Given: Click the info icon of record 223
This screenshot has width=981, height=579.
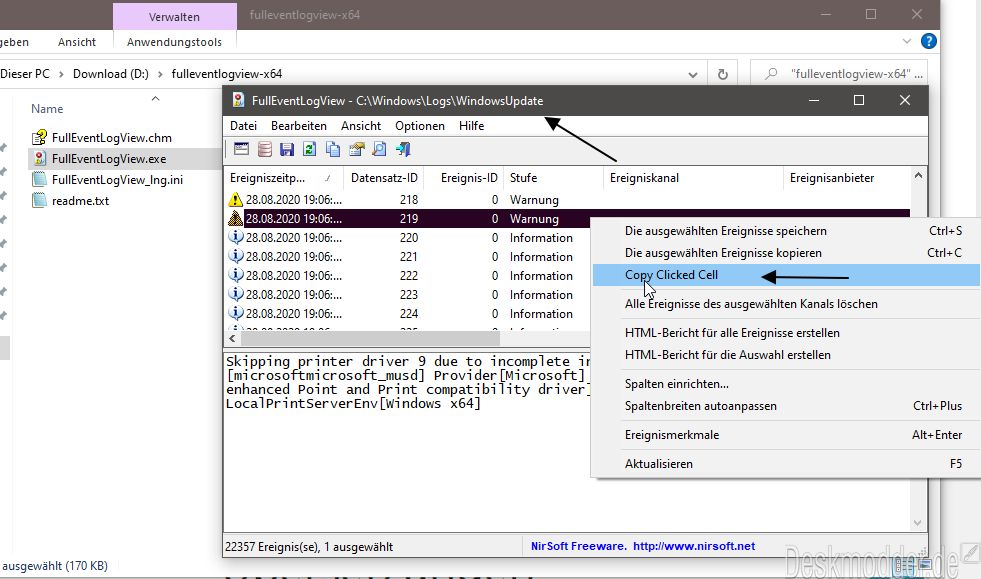Looking at the screenshot, I should click(235, 294).
